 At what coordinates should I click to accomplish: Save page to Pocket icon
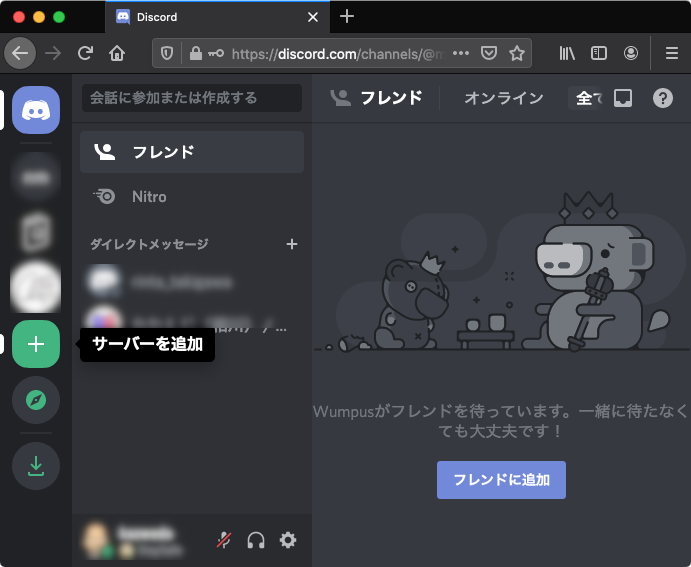click(489, 53)
